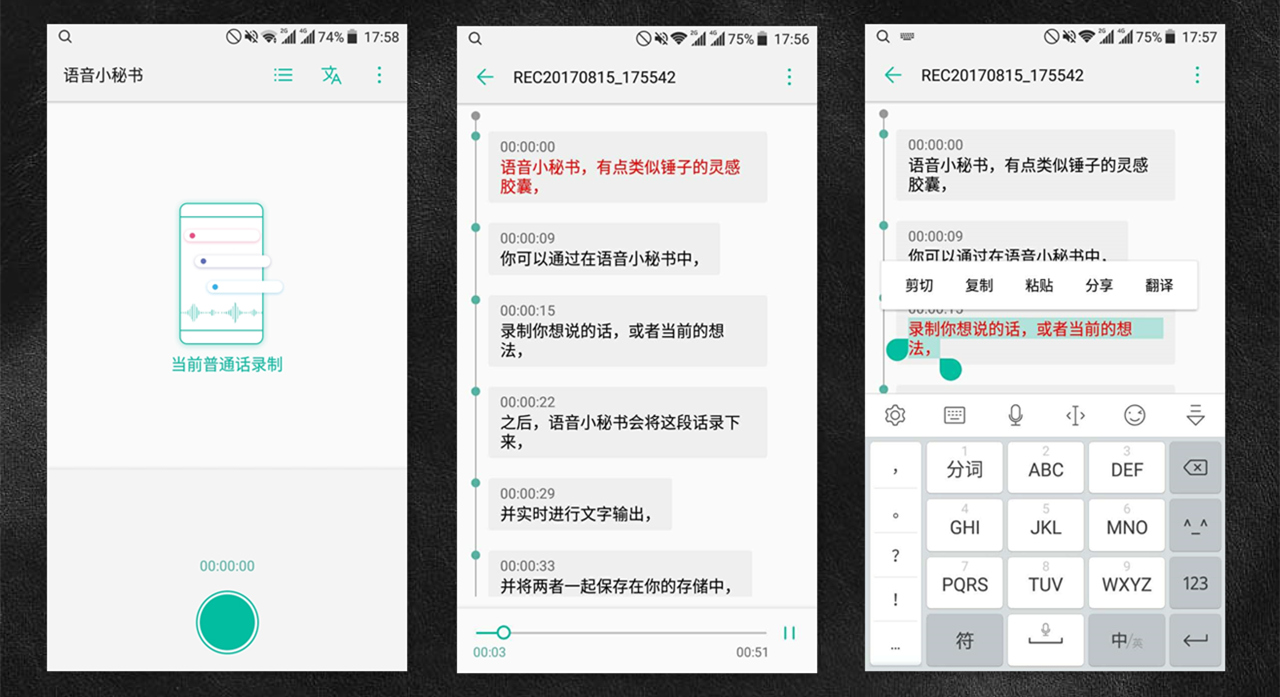This screenshot has height=697, width=1280.
Task: Open the recordings list icon next to translate
Action: [x=283, y=75]
